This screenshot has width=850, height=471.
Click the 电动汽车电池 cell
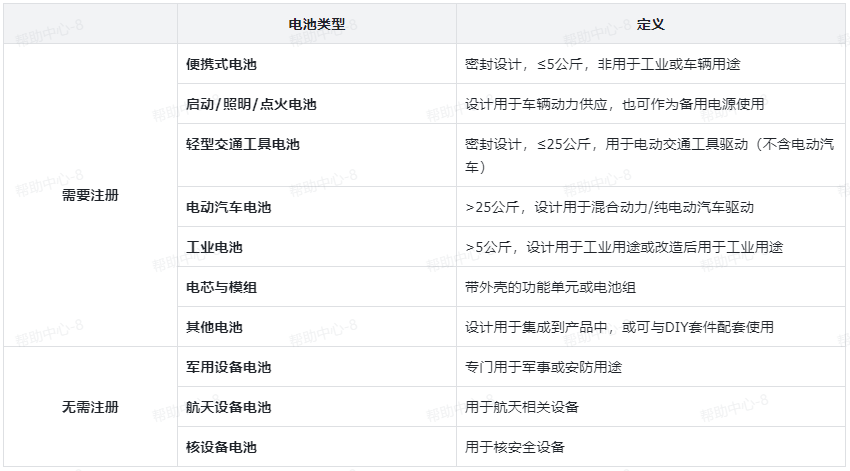(317, 207)
